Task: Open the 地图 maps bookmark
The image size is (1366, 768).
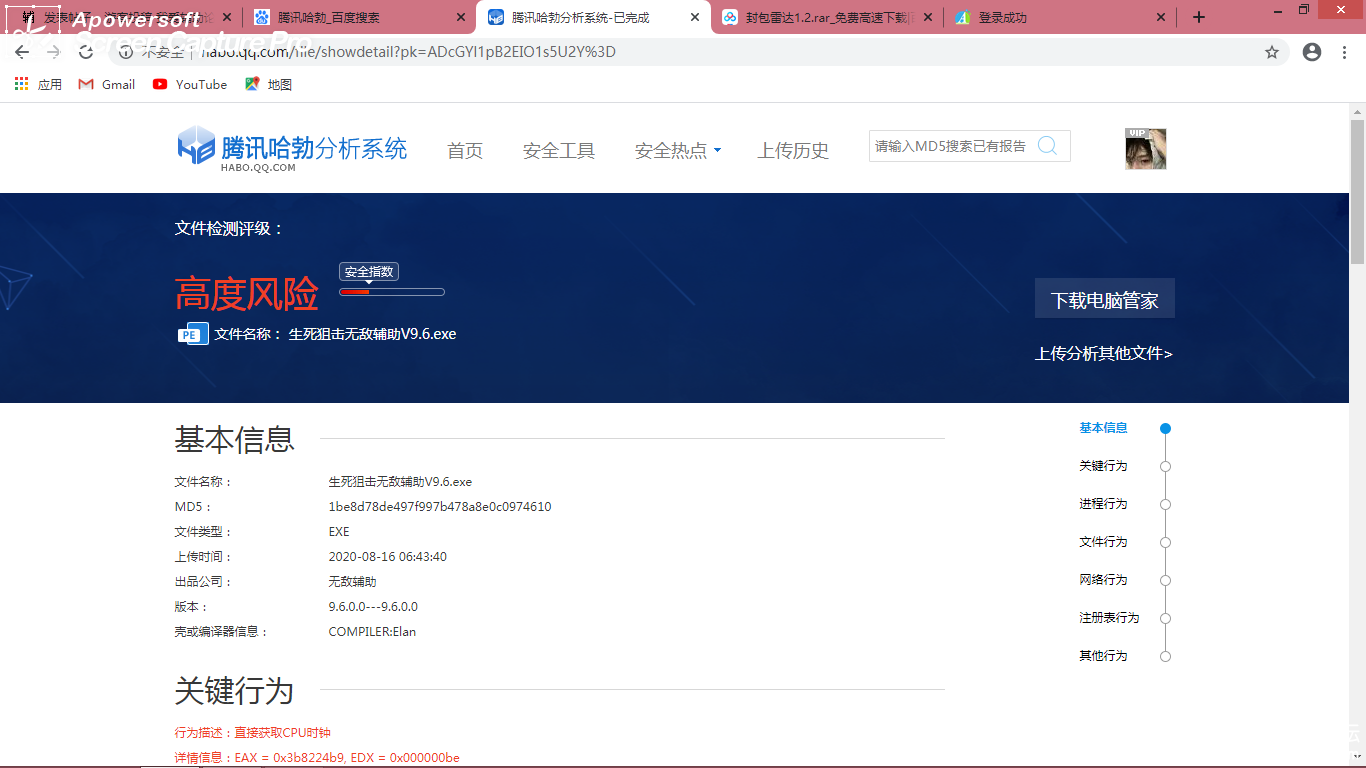Action: point(268,85)
